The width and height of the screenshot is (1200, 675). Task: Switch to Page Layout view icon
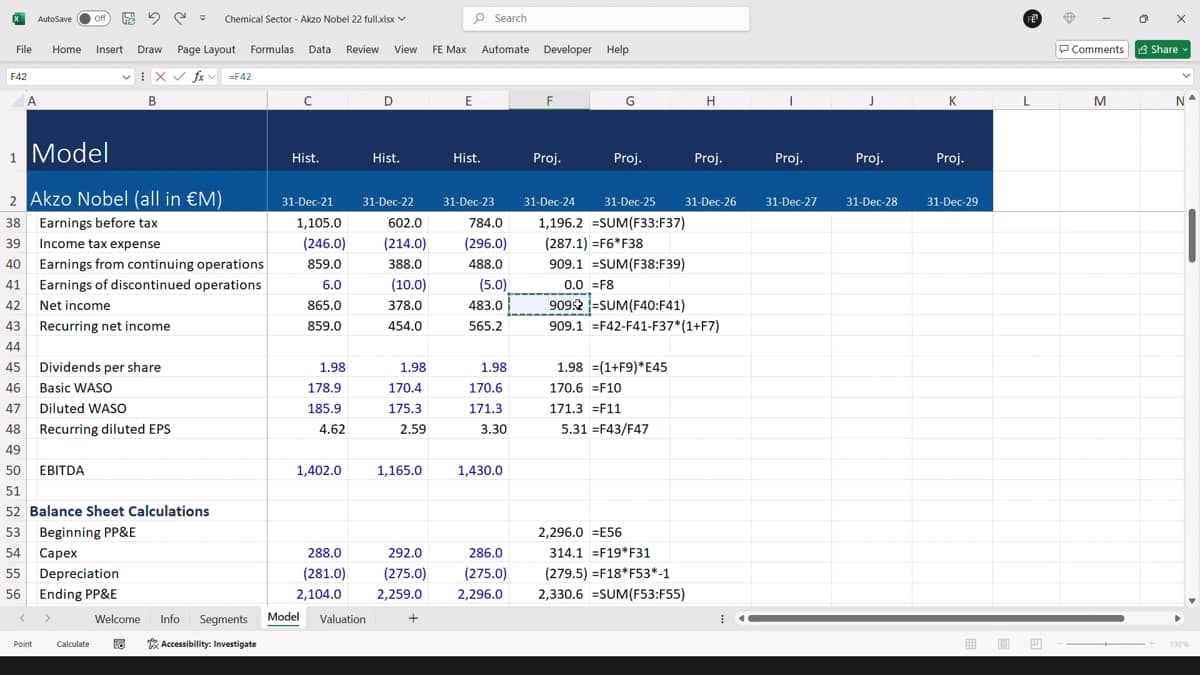click(1003, 644)
